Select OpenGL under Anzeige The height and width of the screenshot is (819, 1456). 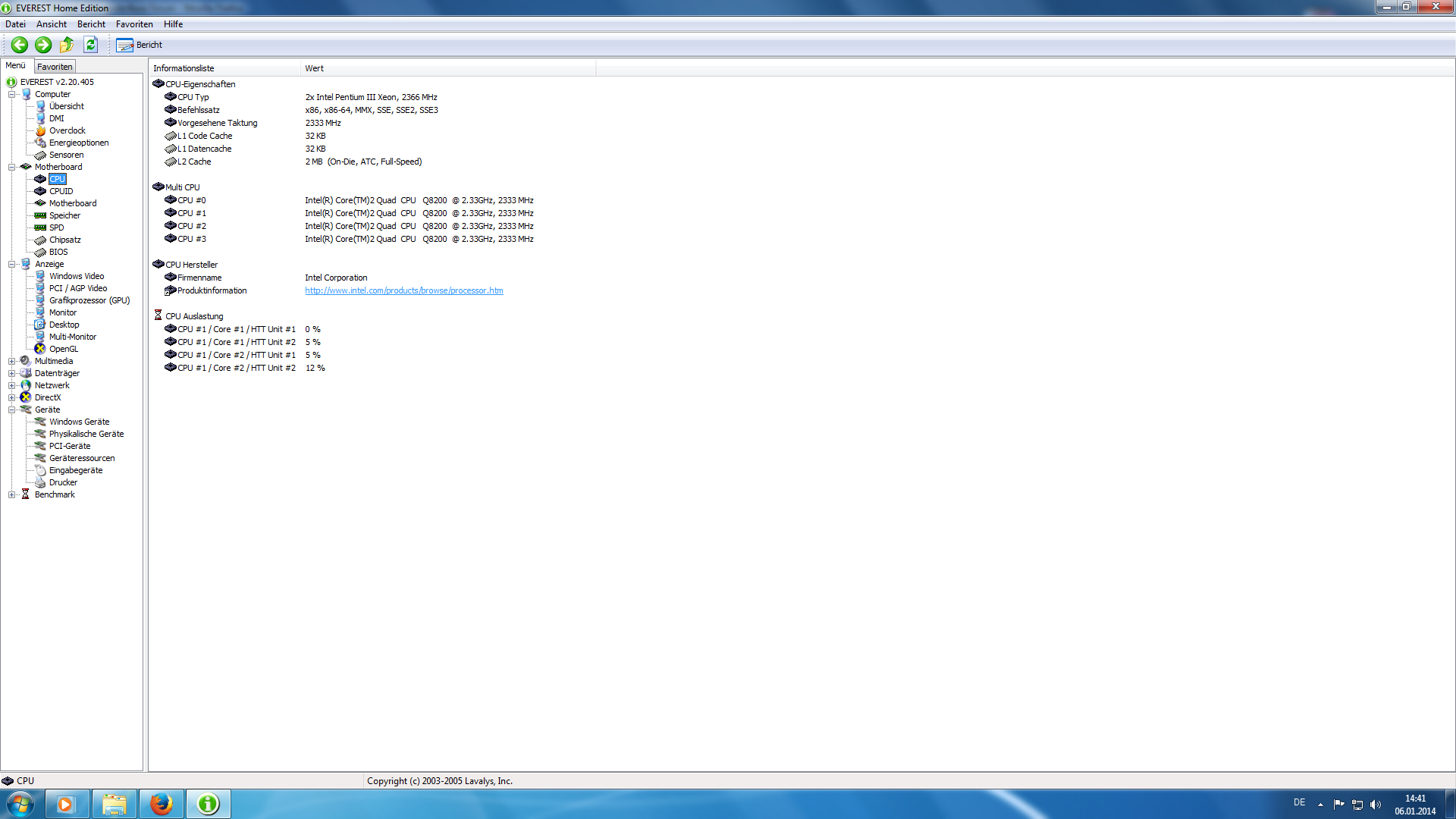pos(63,349)
